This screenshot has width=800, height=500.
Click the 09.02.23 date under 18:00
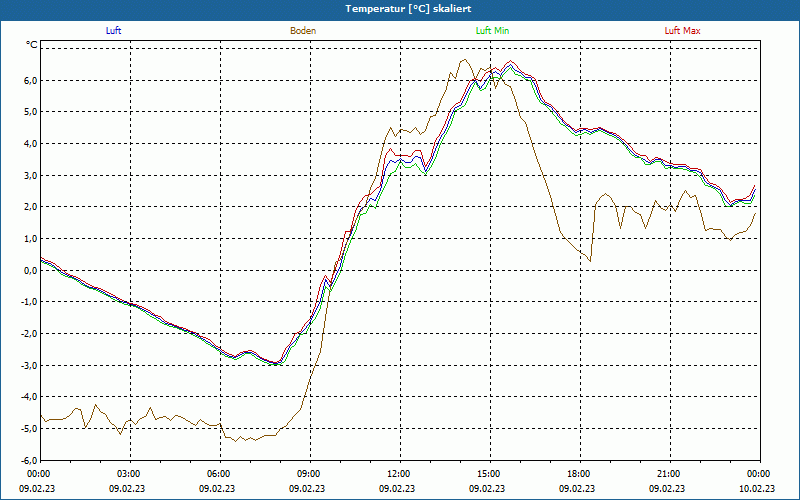click(x=577, y=488)
